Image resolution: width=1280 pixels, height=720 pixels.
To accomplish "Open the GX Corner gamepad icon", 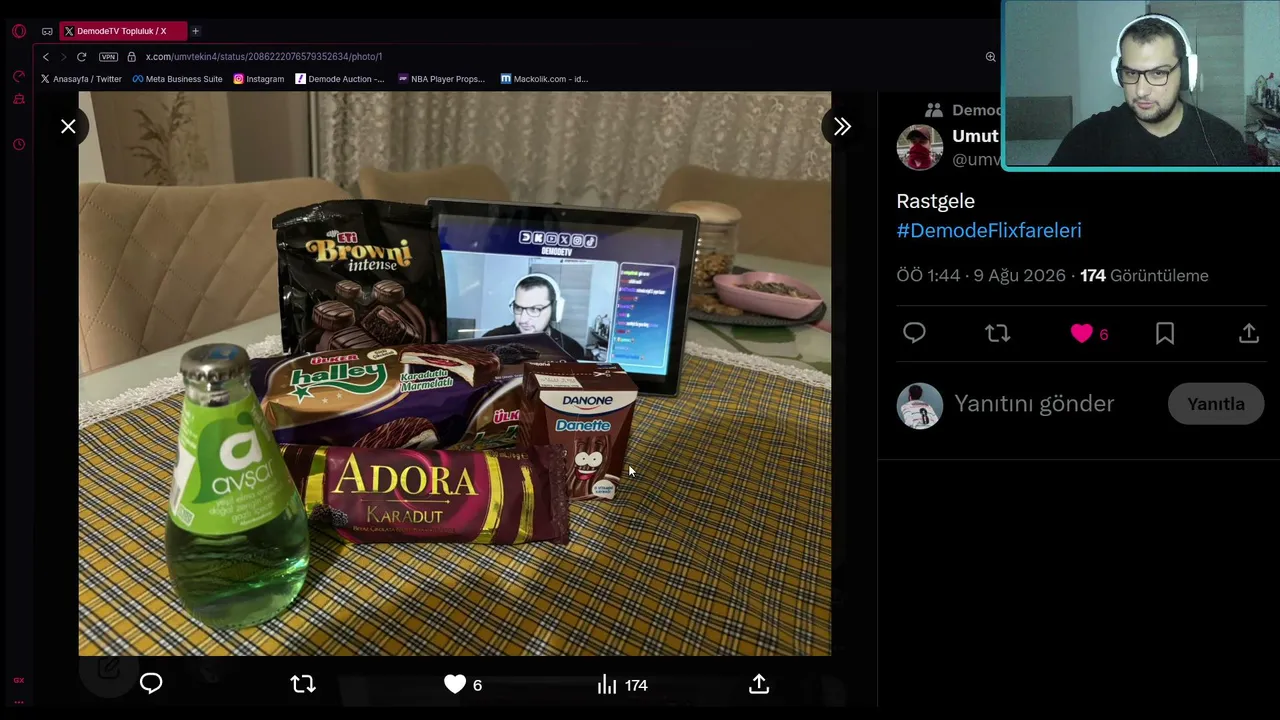I will (x=47, y=31).
